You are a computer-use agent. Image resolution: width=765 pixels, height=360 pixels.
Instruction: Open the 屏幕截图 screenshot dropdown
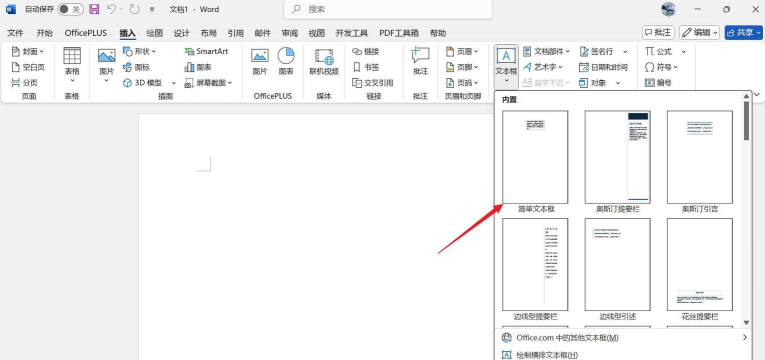point(208,83)
